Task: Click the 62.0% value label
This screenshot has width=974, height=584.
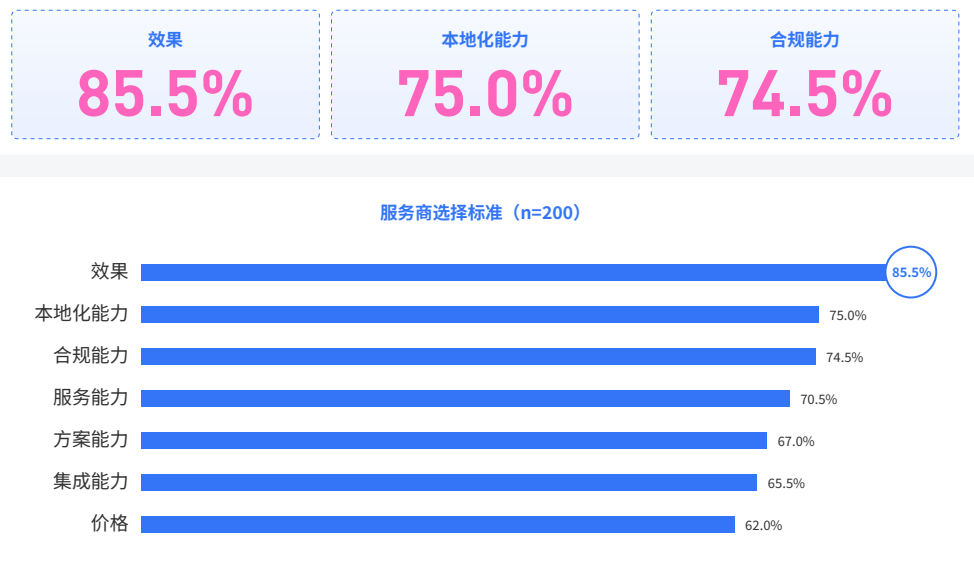Action: click(763, 526)
